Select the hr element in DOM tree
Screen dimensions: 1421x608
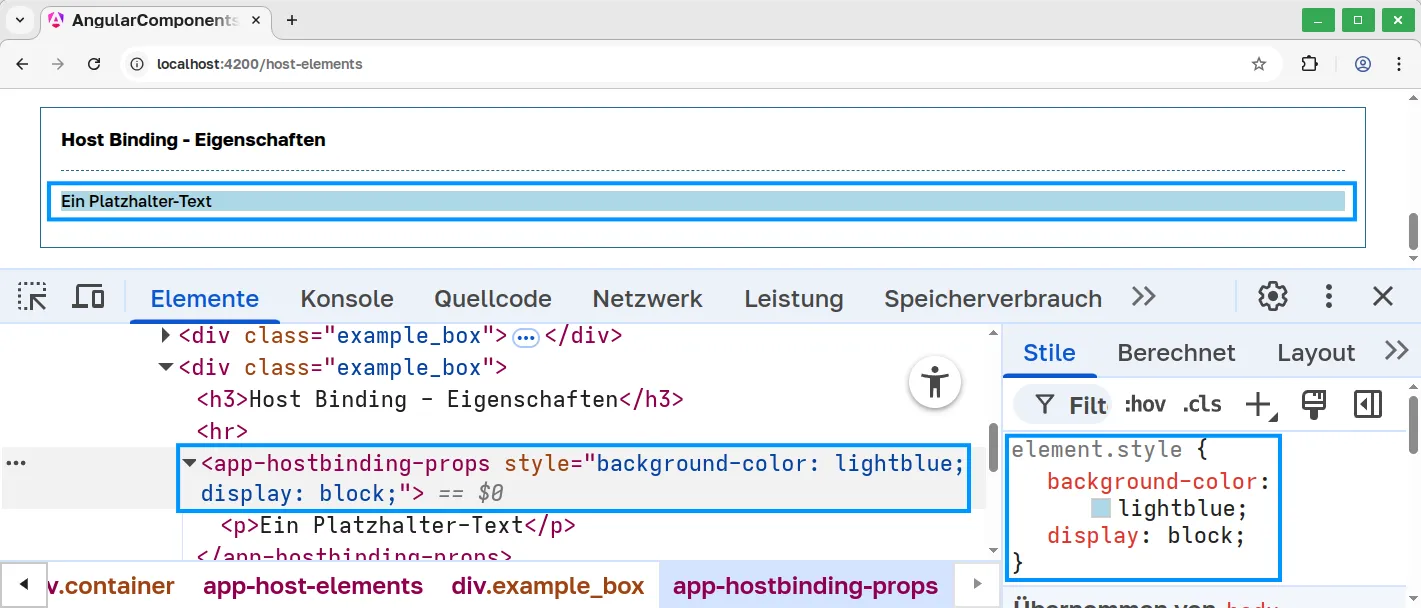222,432
